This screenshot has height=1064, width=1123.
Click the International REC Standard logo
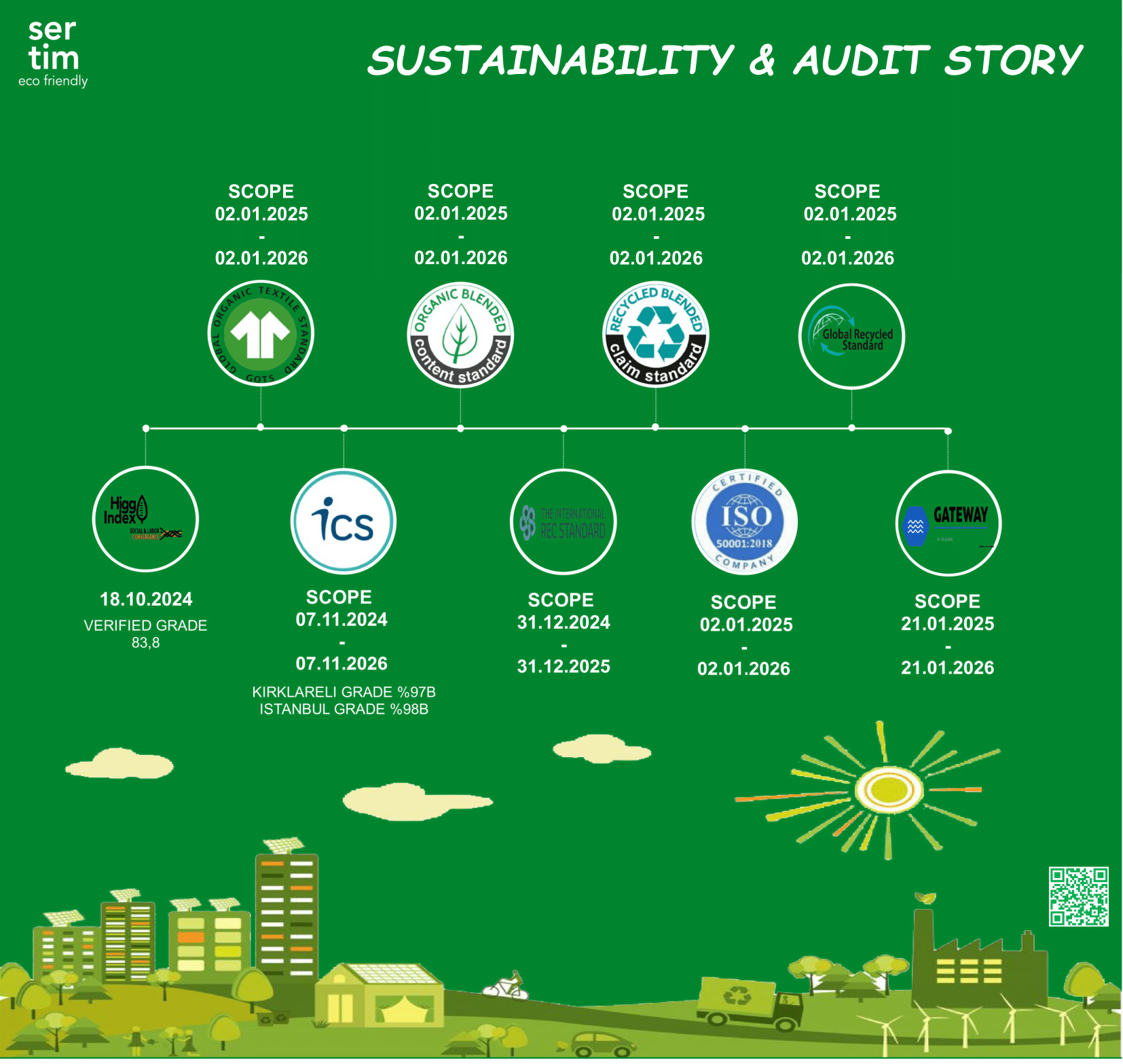point(564,522)
